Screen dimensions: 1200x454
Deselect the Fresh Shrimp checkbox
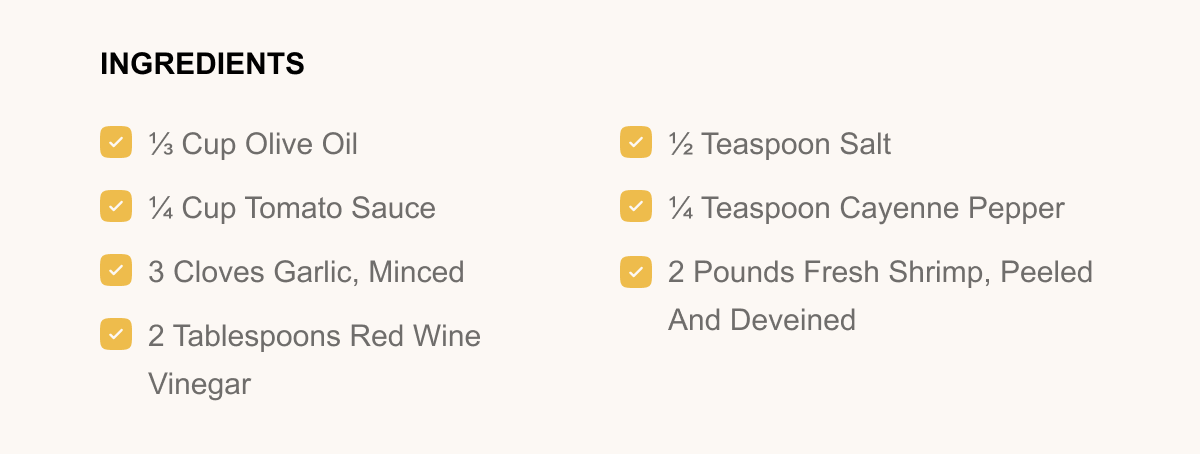(x=636, y=270)
